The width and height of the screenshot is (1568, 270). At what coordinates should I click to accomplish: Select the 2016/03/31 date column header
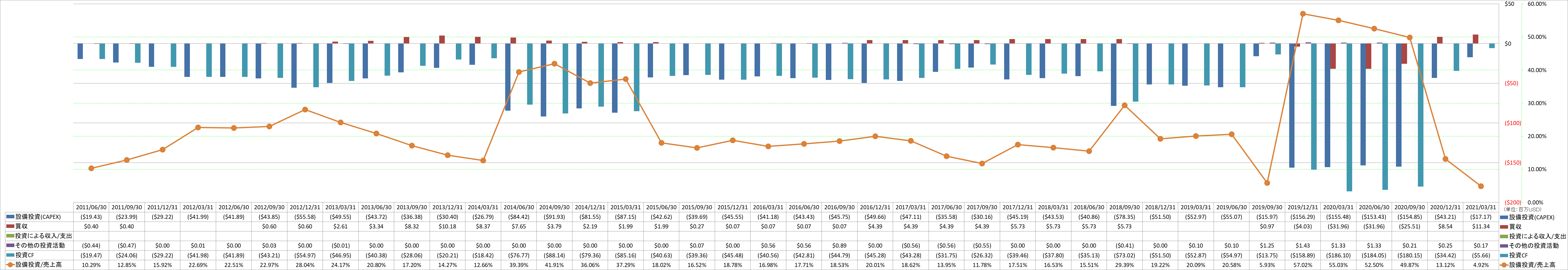pyautogui.click(x=768, y=207)
